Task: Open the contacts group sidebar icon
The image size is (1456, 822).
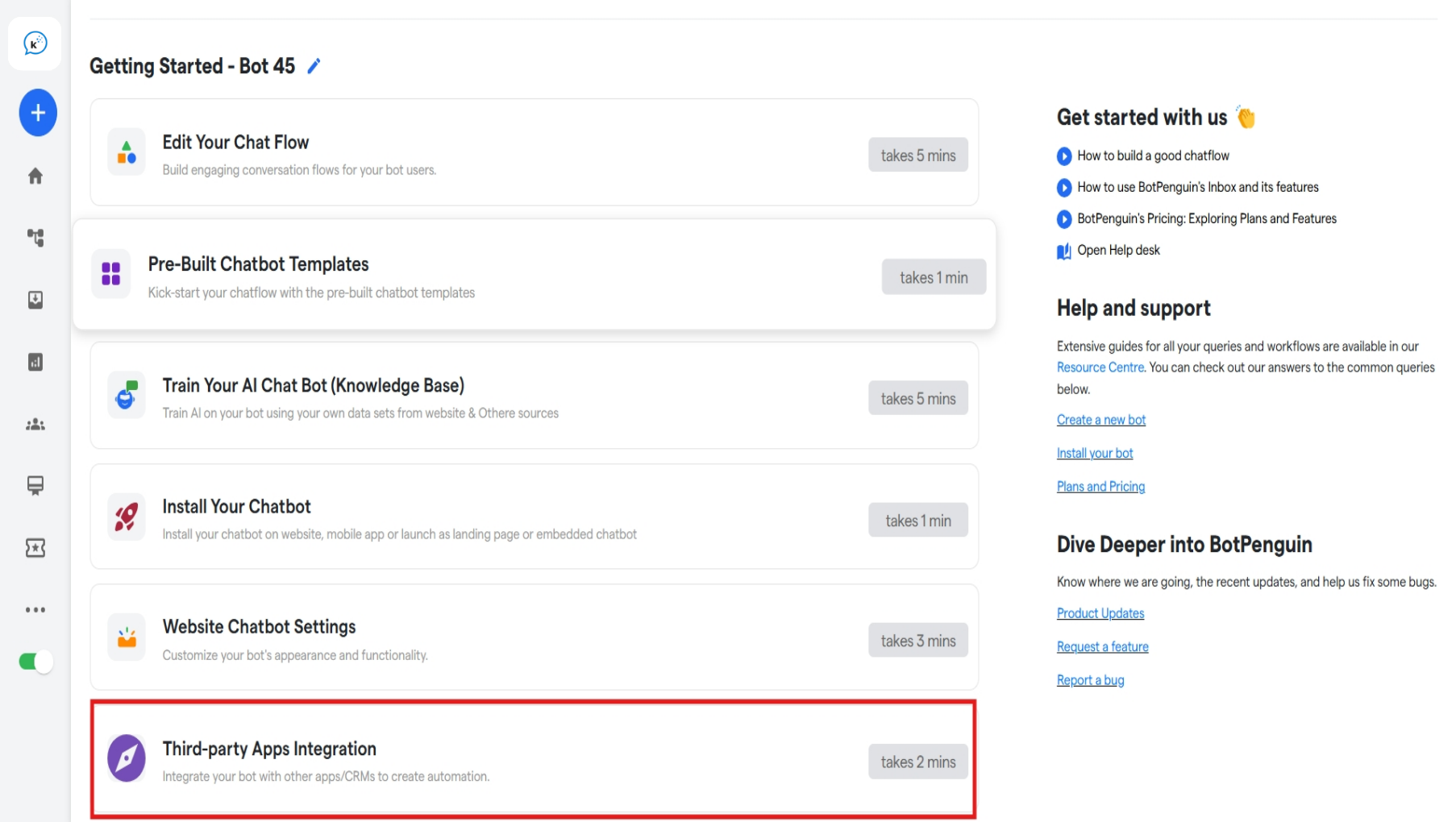Action: pos(35,425)
